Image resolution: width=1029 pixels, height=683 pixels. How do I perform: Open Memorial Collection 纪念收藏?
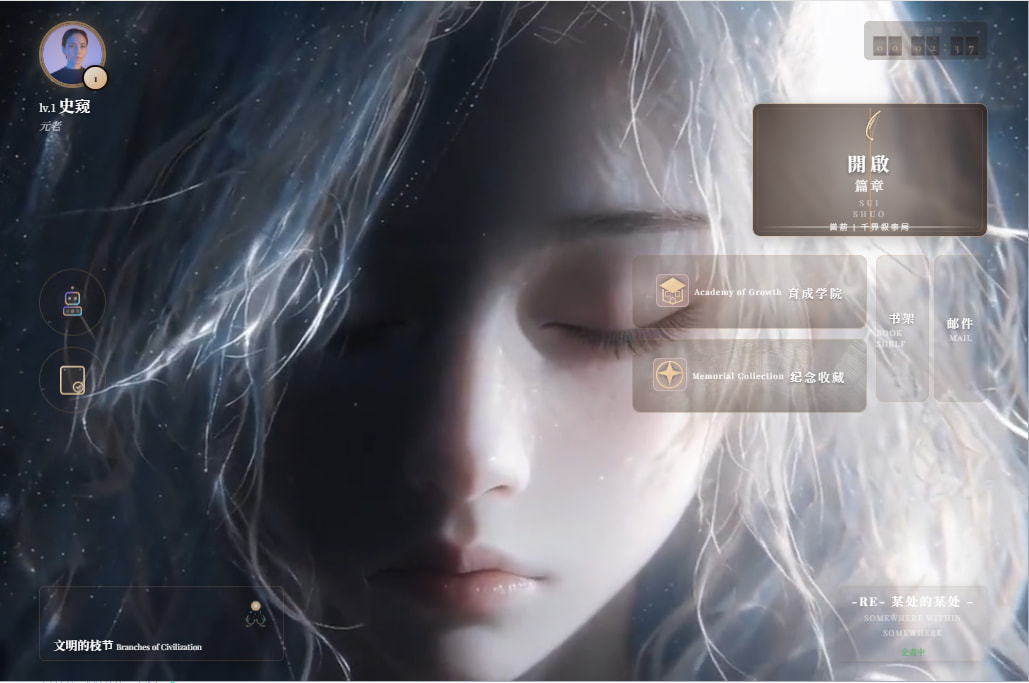click(749, 376)
